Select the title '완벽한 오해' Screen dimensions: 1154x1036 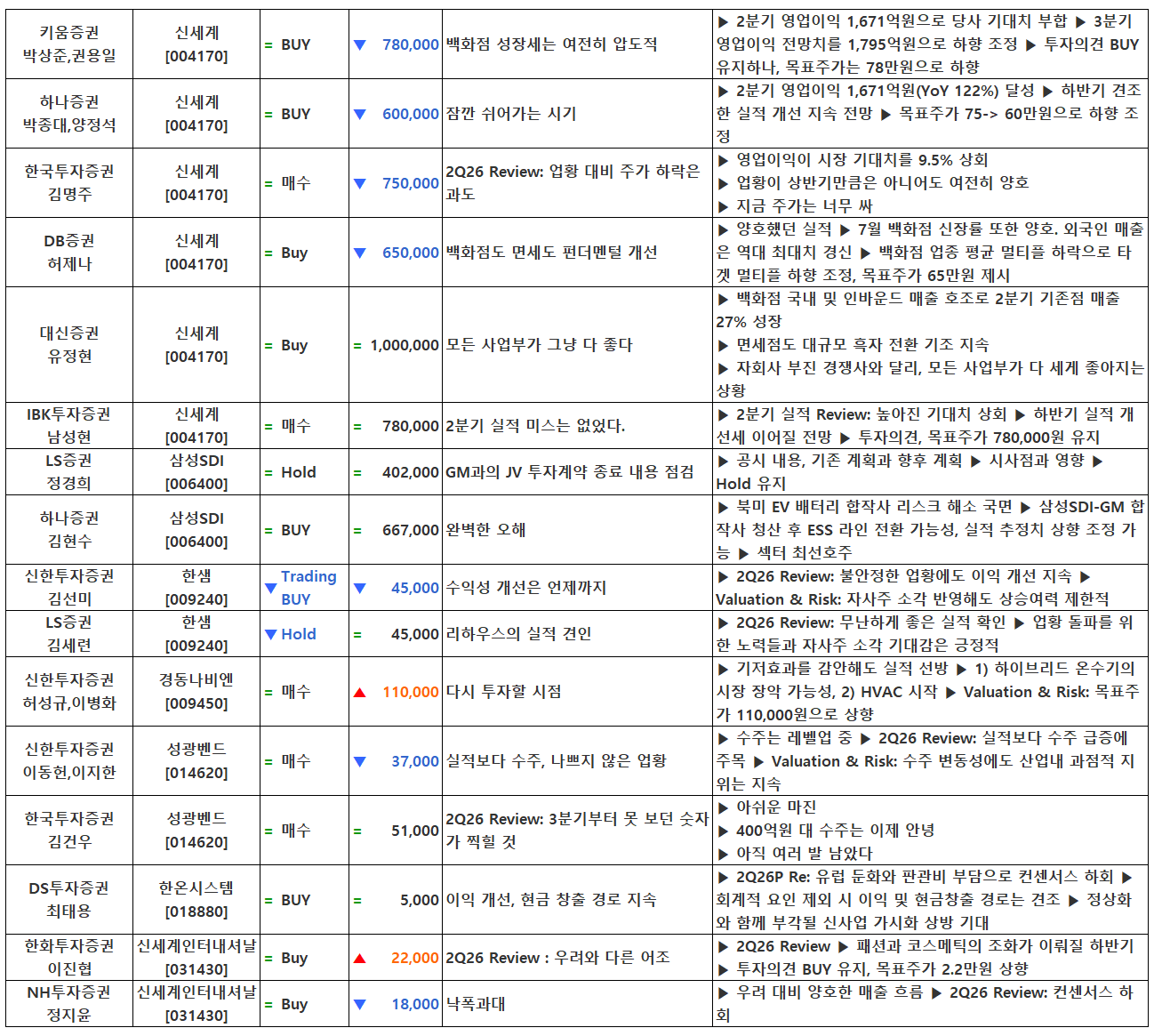coord(485,530)
